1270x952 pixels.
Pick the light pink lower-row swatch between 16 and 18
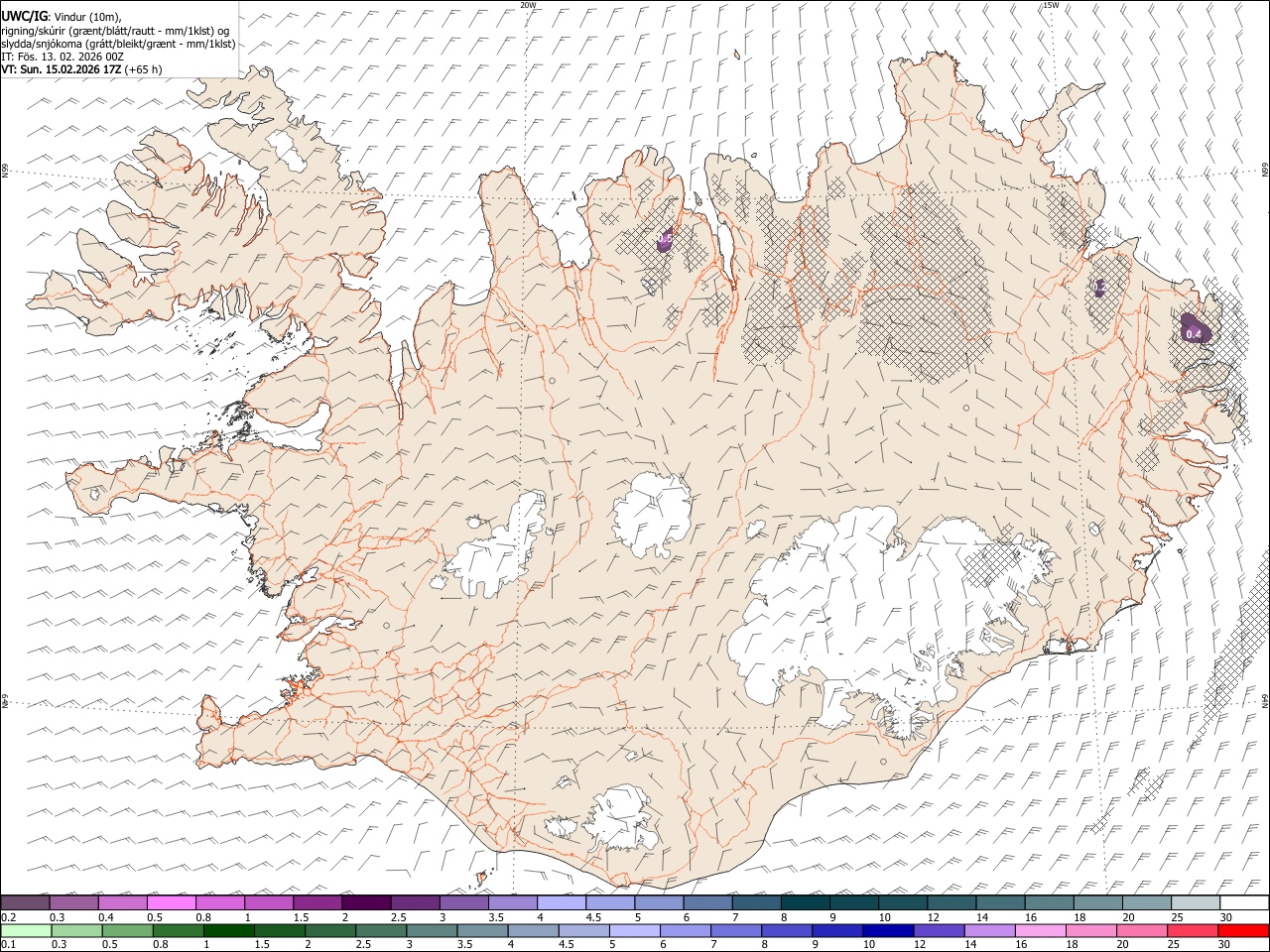[1039, 930]
